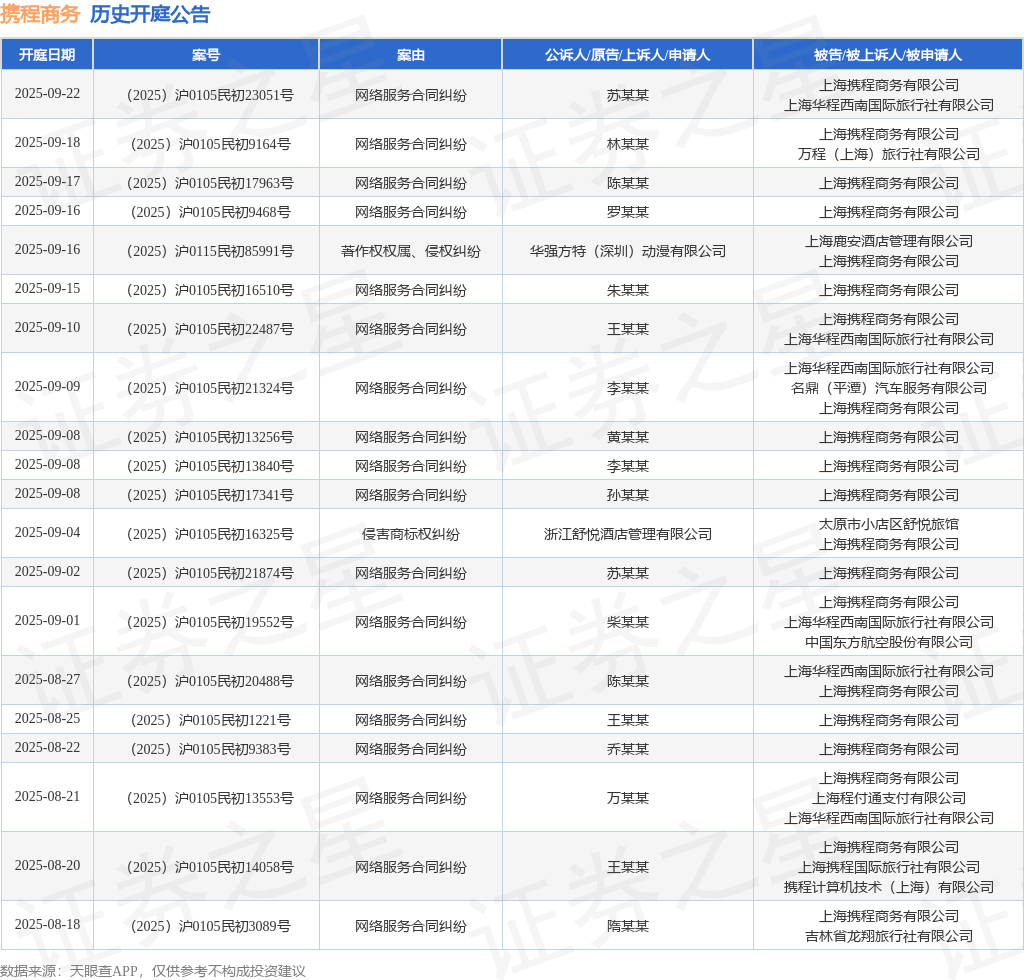
Task: Click the 历史开庭公告 heading
Action: click(150, 14)
